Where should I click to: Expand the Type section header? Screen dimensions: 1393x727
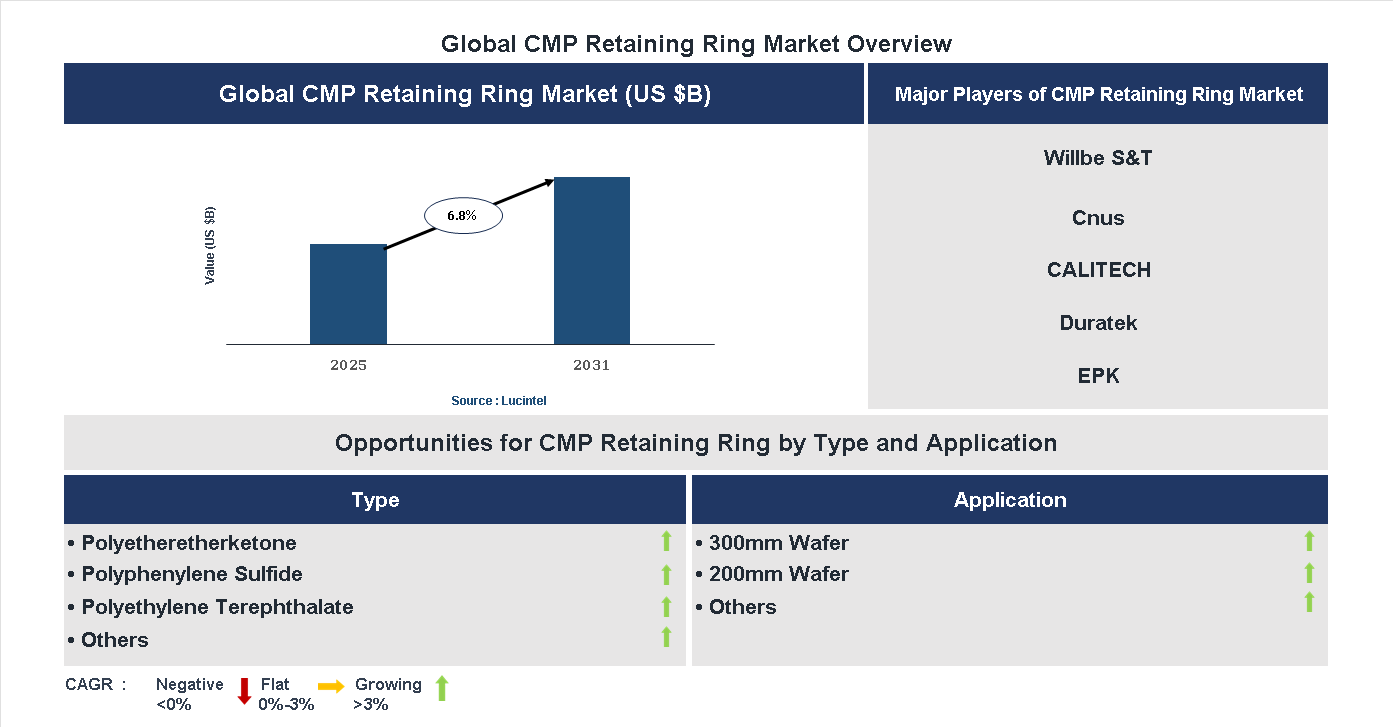pos(375,499)
